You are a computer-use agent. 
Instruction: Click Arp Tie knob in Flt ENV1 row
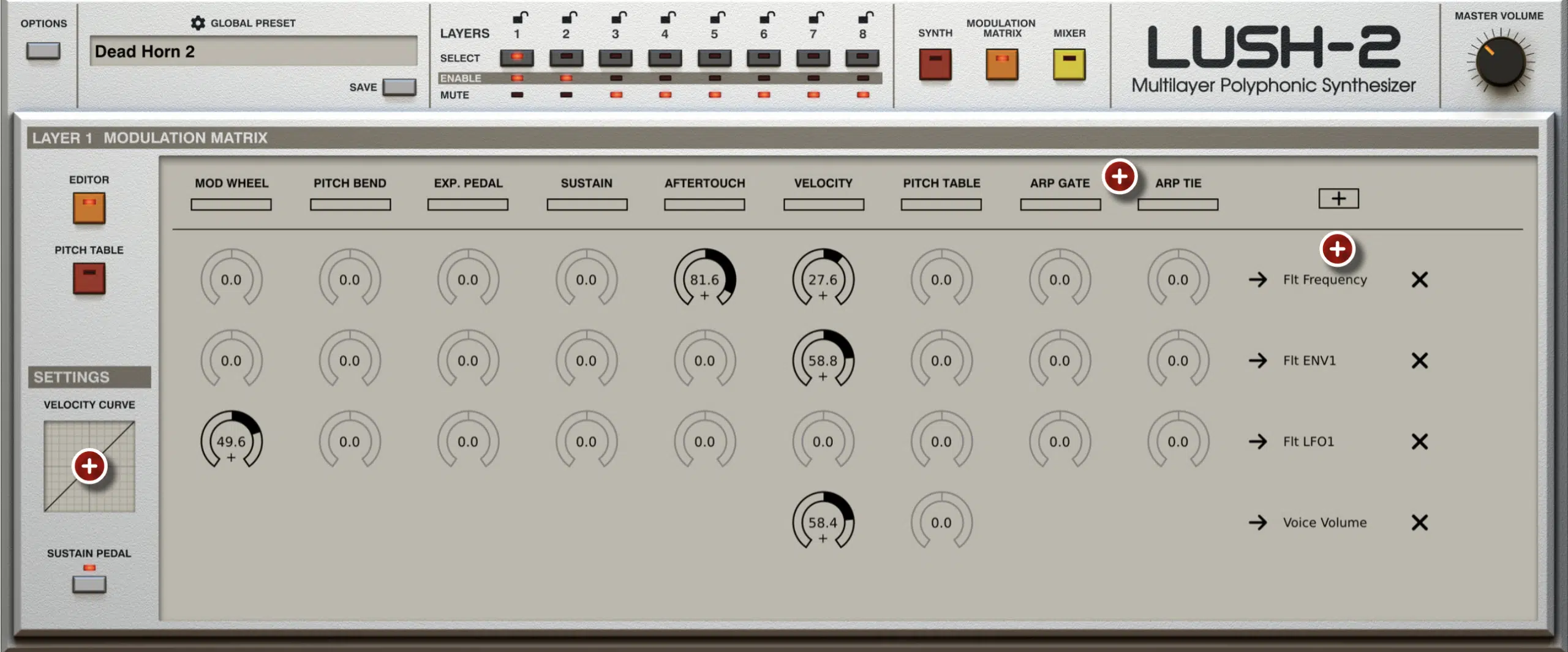point(1178,359)
